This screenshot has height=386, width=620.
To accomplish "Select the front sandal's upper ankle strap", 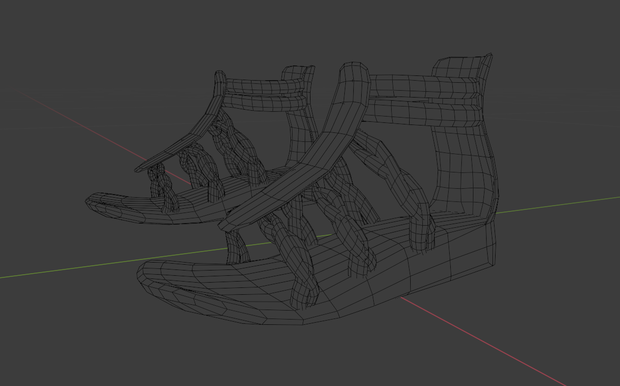I will (x=425, y=87).
